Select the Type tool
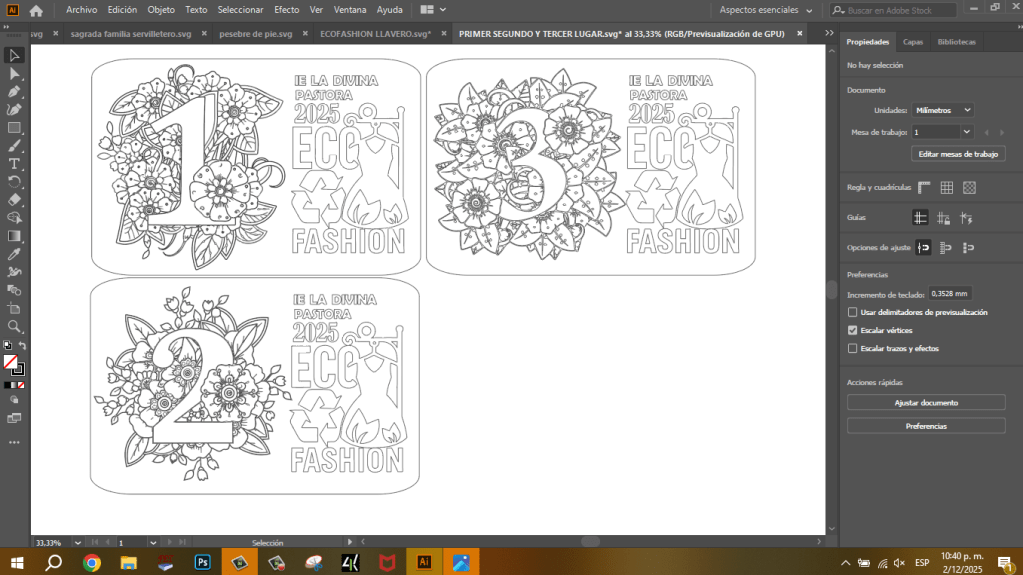 [x=14, y=164]
